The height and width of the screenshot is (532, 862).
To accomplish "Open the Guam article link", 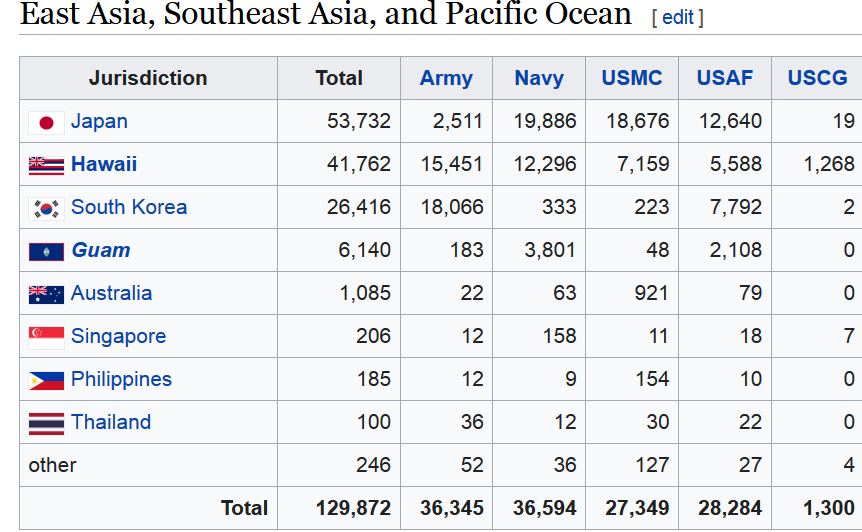I will 101,250.
